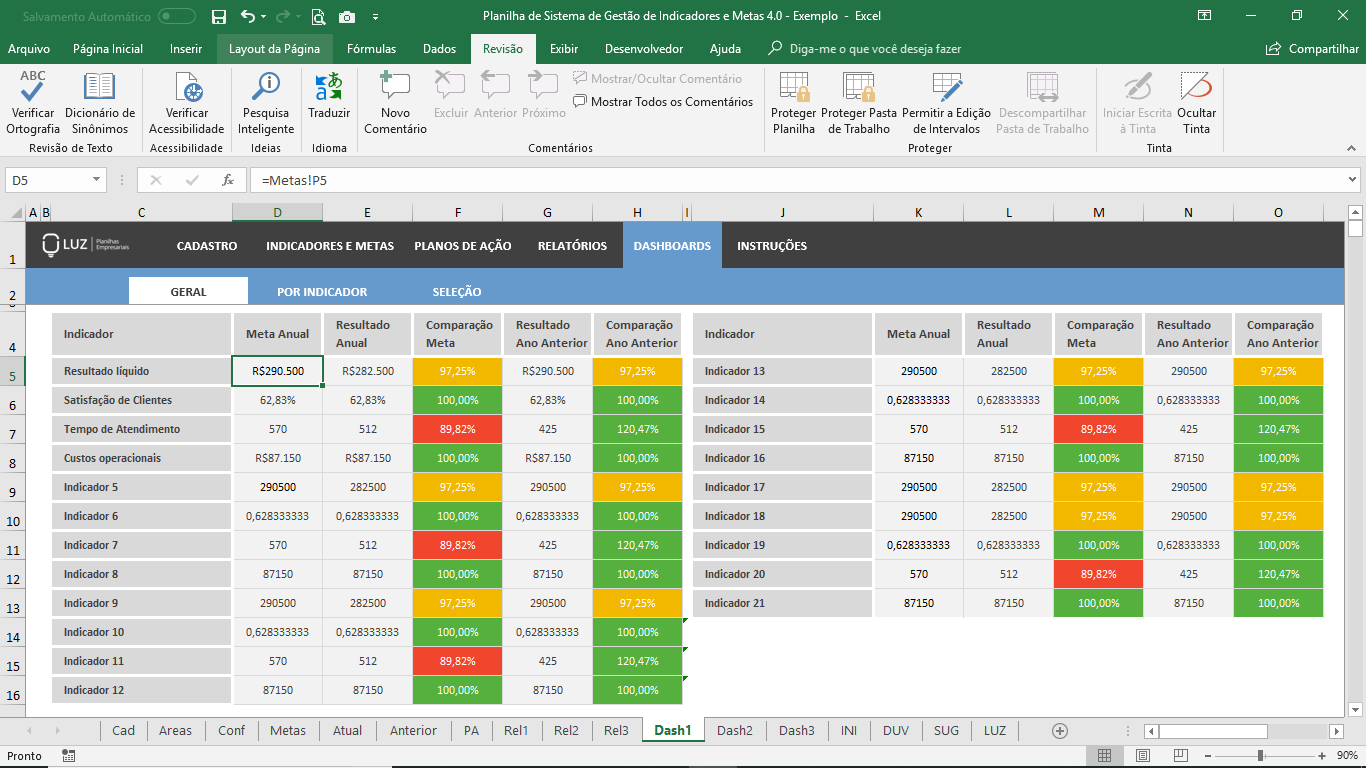Click Verificar Acessibilidade icon

(187, 104)
